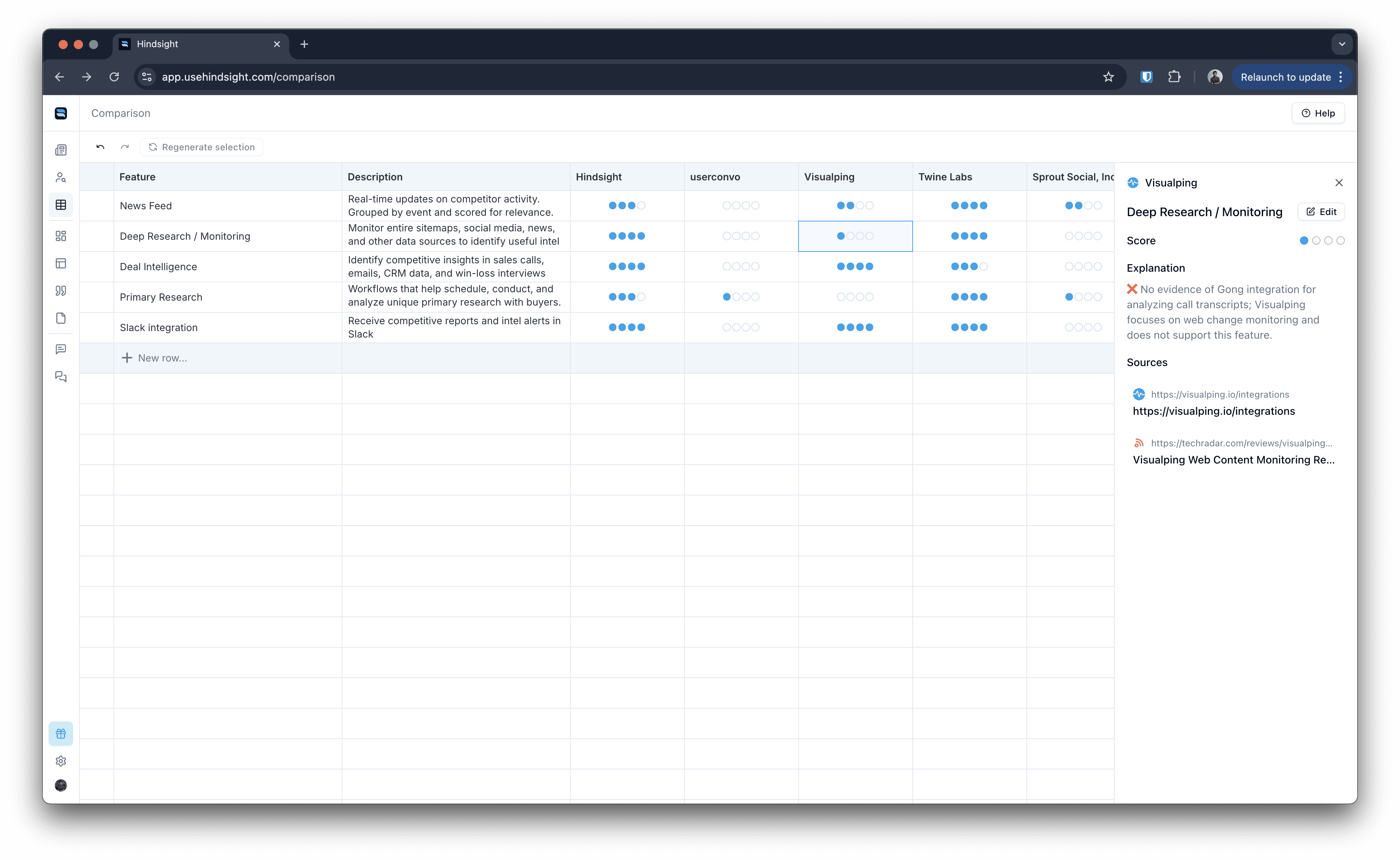
Task: Open the Bitwarden extension icon
Action: 1146,77
